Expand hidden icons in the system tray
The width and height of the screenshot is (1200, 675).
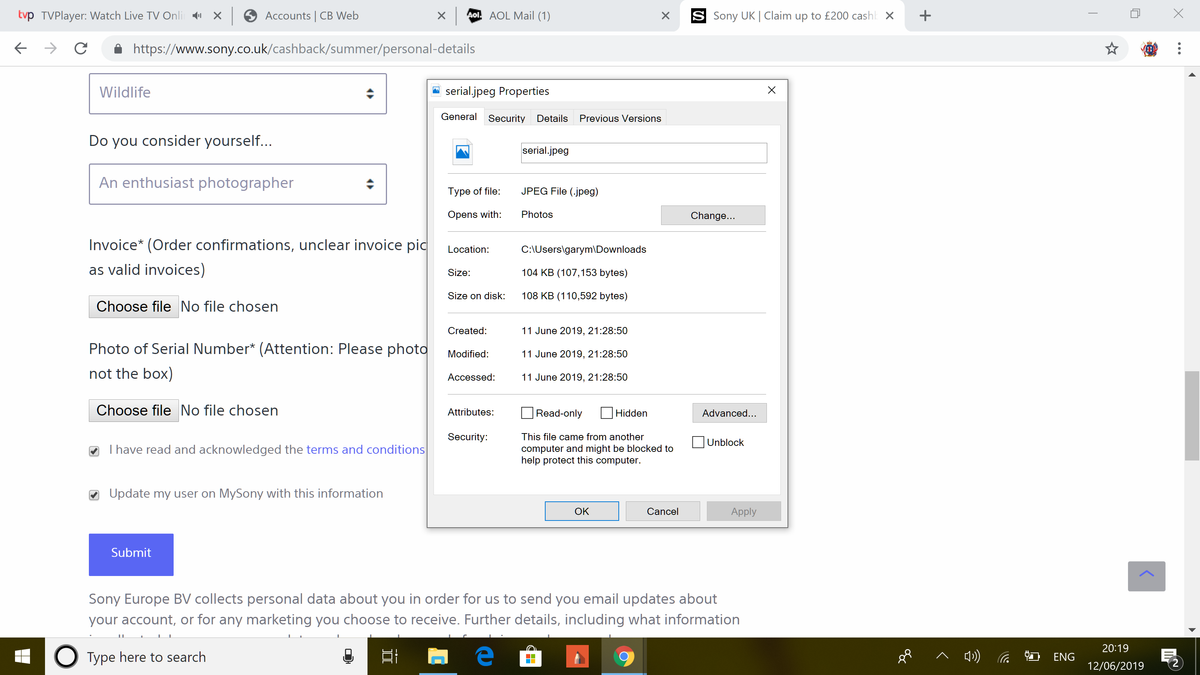tap(941, 656)
